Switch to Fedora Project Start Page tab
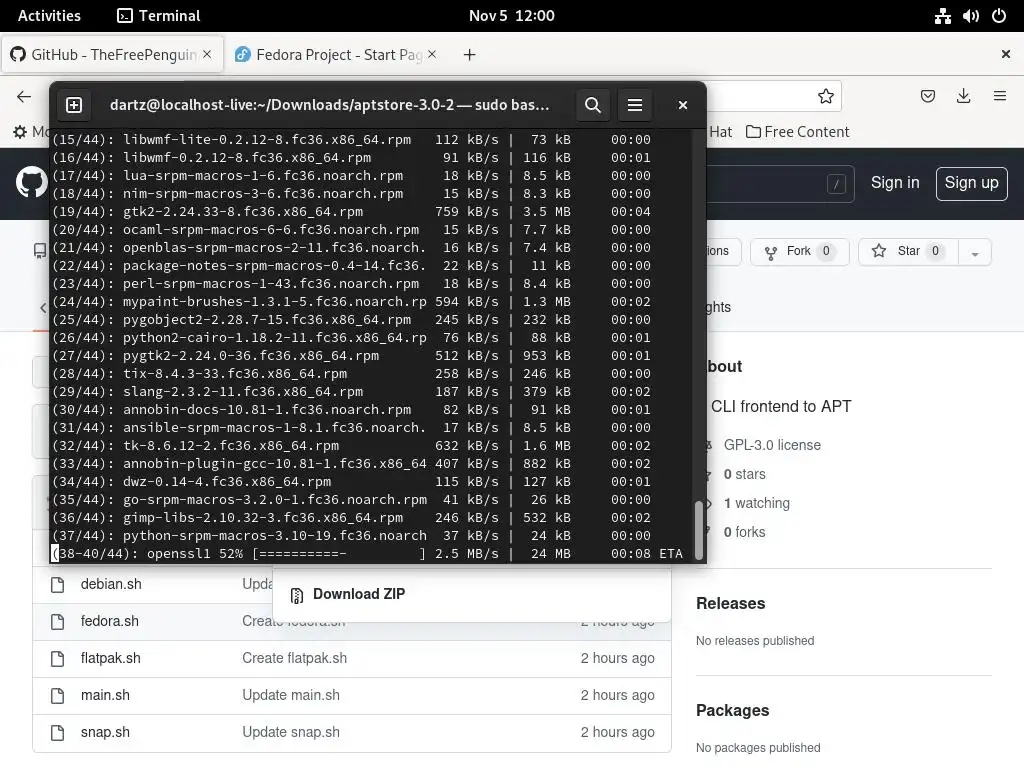 (x=336, y=54)
